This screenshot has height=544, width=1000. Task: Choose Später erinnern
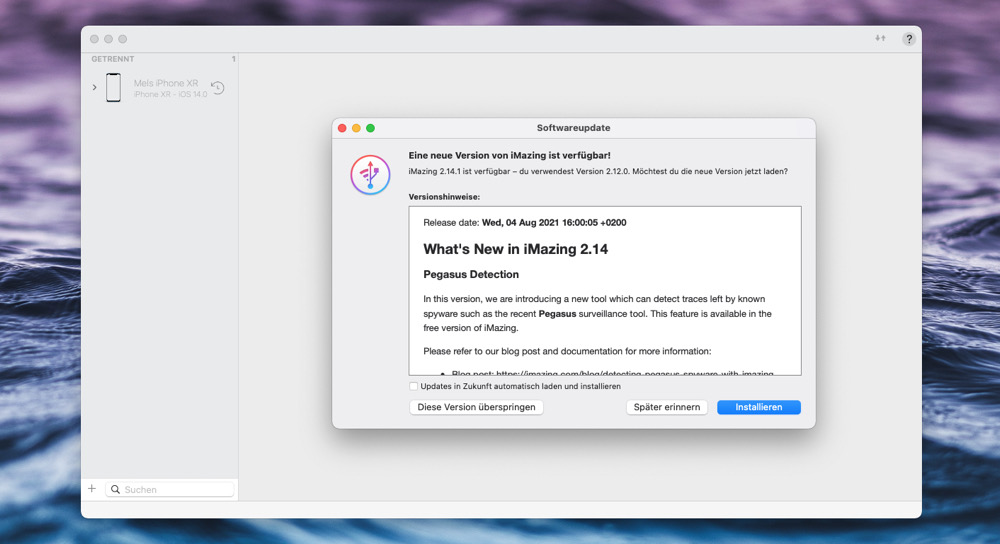[666, 407]
